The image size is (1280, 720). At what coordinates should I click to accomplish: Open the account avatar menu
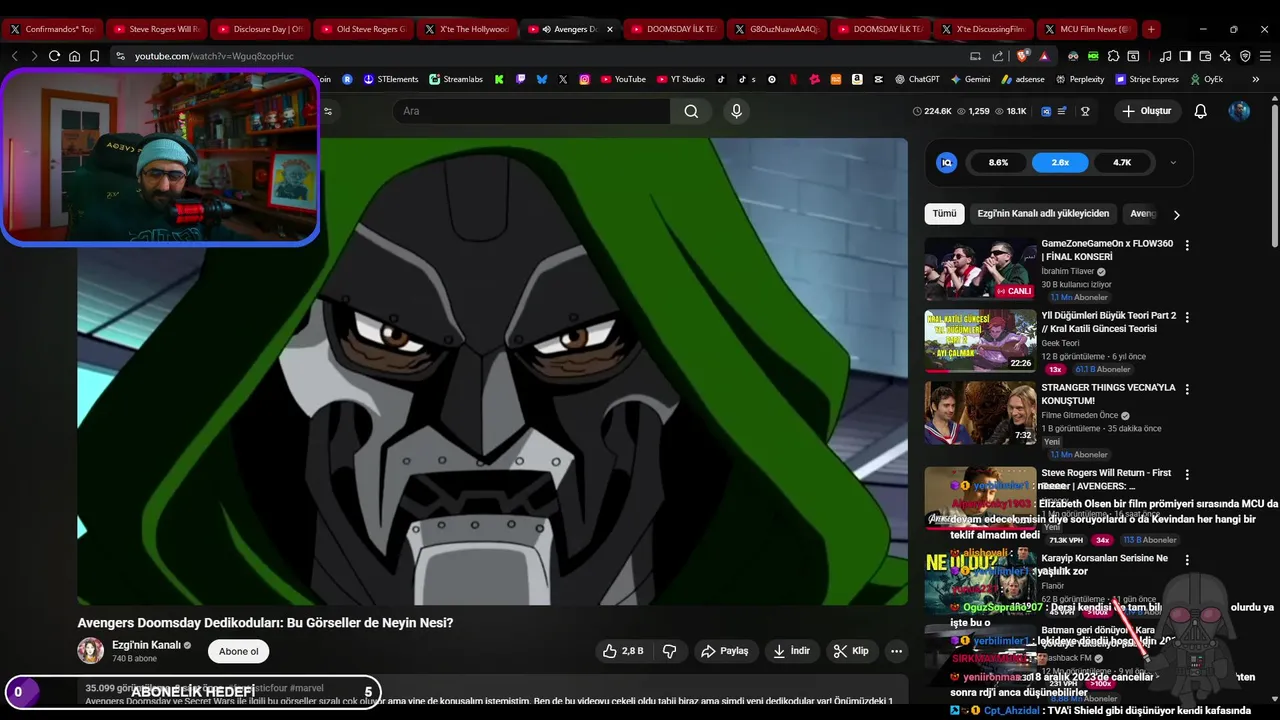[1239, 111]
